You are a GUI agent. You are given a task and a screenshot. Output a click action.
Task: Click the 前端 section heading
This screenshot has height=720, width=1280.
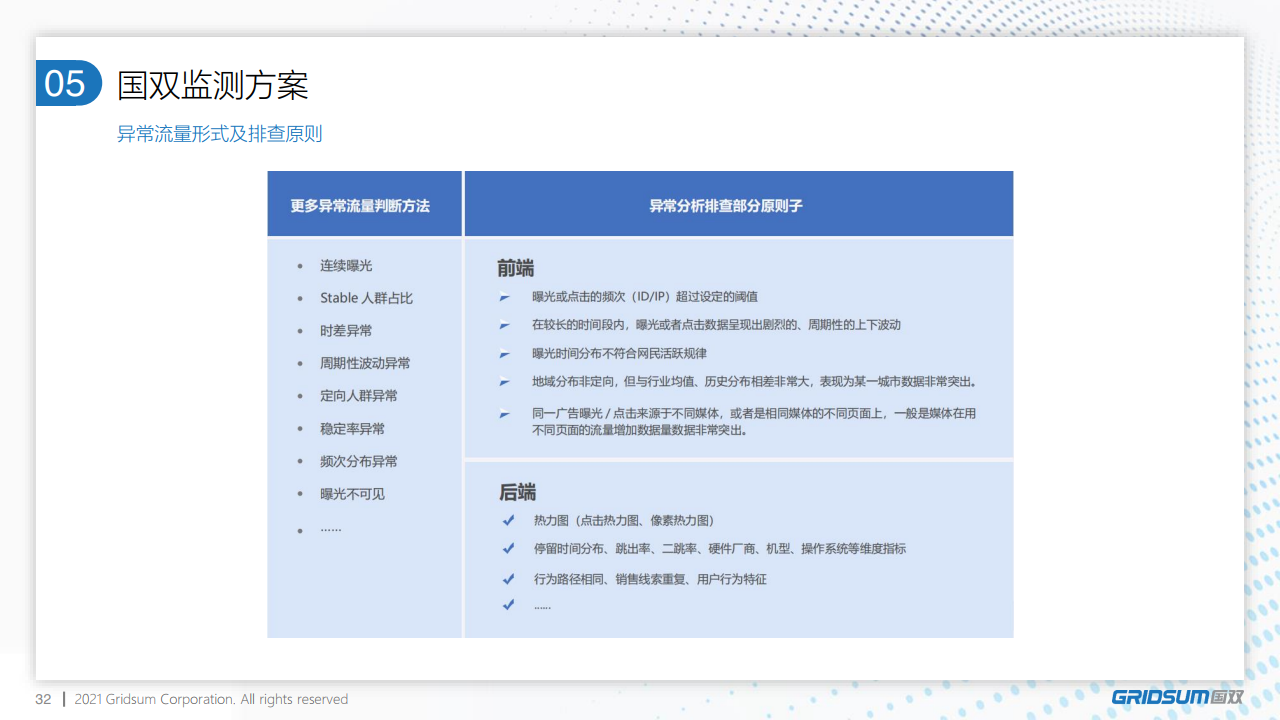(x=516, y=268)
